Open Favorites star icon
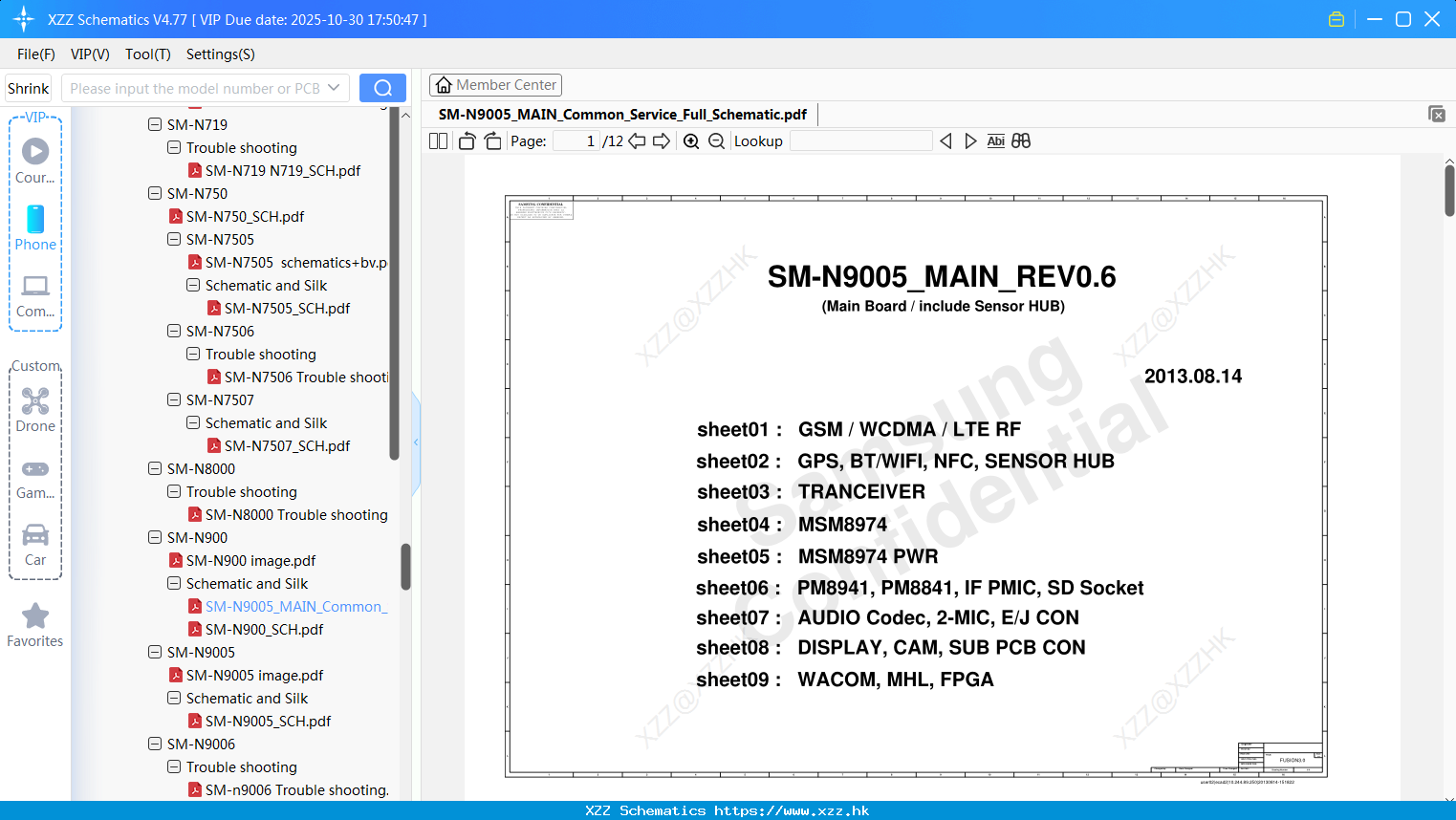 click(x=35, y=625)
